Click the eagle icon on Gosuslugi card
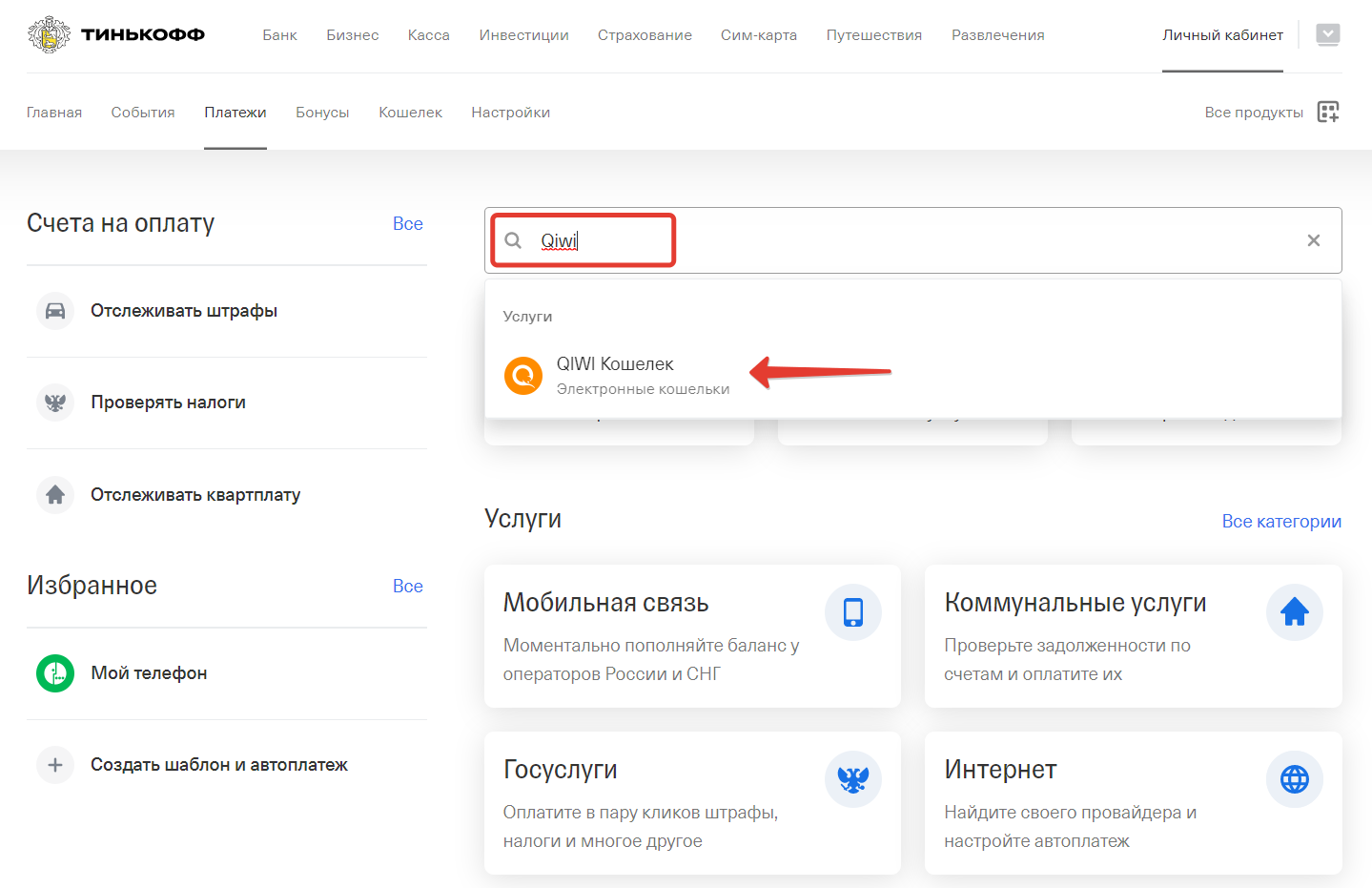The image size is (1372, 888). tap(853, 779)
